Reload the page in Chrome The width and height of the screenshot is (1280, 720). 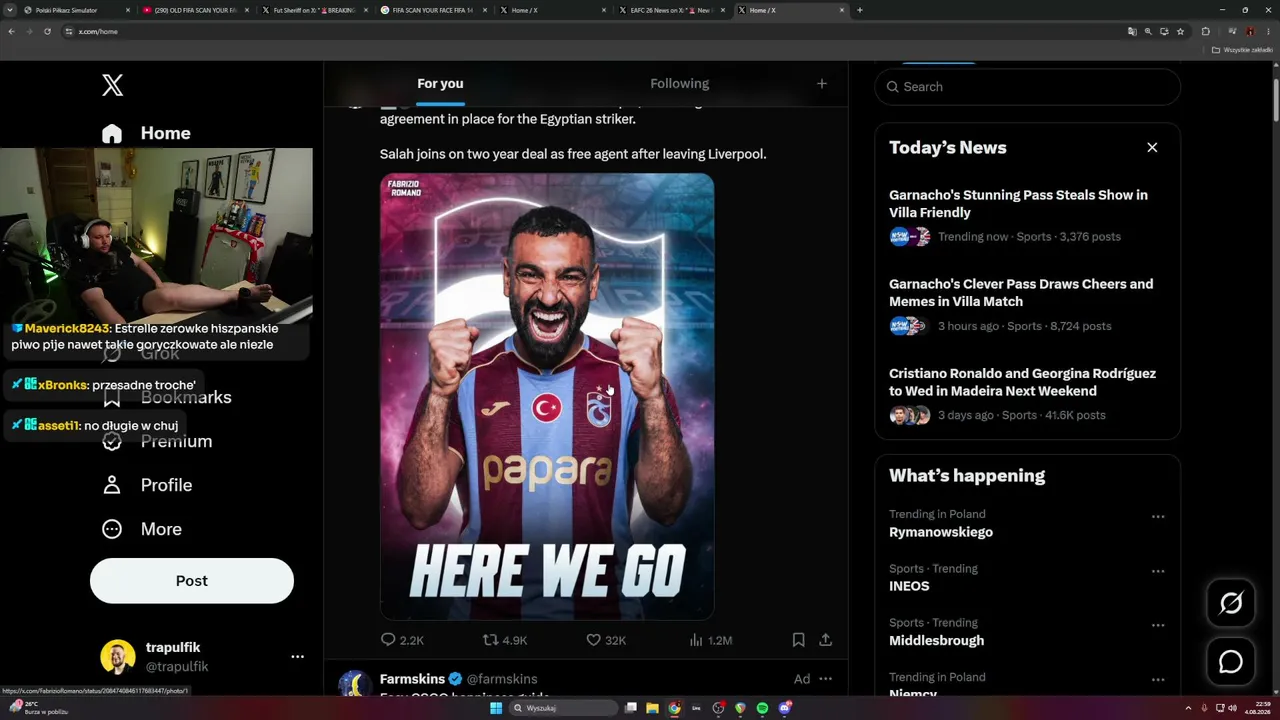point(47,31)
